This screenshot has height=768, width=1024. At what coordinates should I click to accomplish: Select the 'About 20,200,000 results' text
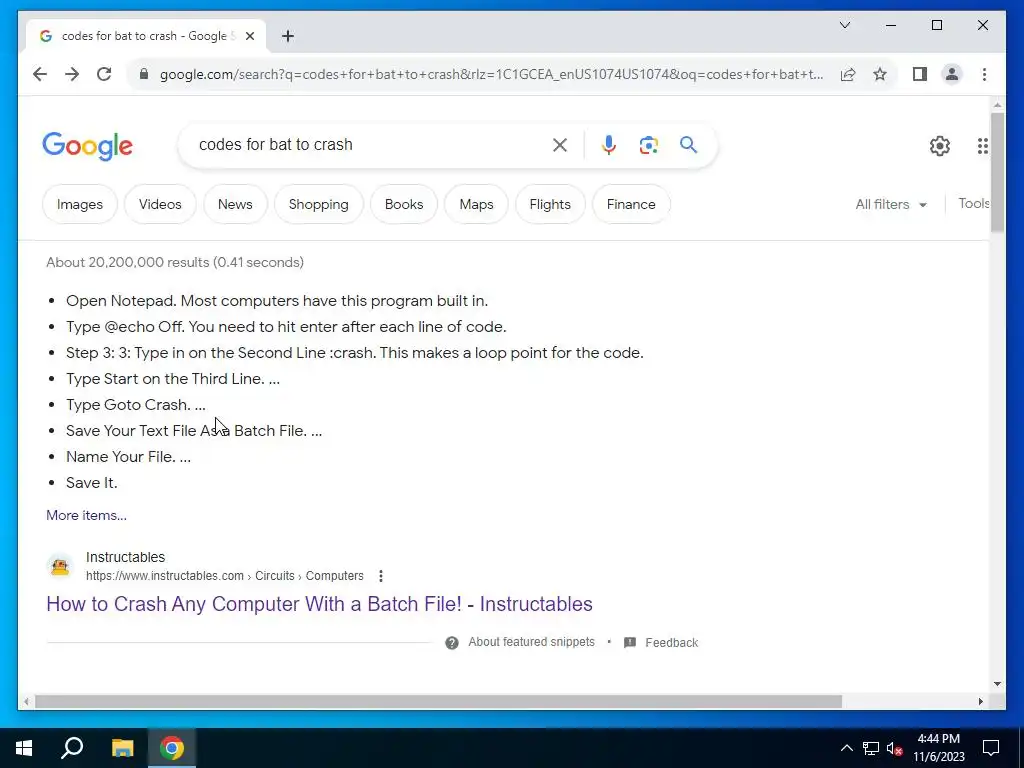pos(174,263)
